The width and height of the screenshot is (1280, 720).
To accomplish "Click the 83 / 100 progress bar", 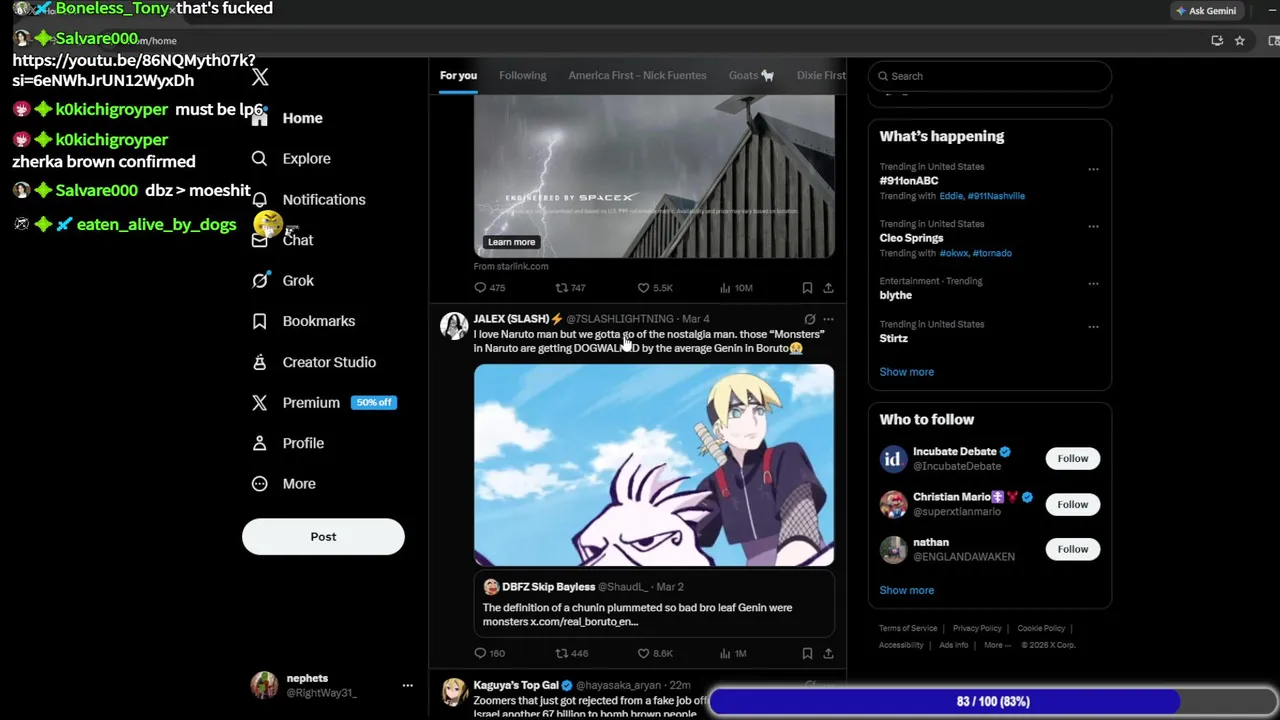I will pyautogui.click(x=992, y=702).
